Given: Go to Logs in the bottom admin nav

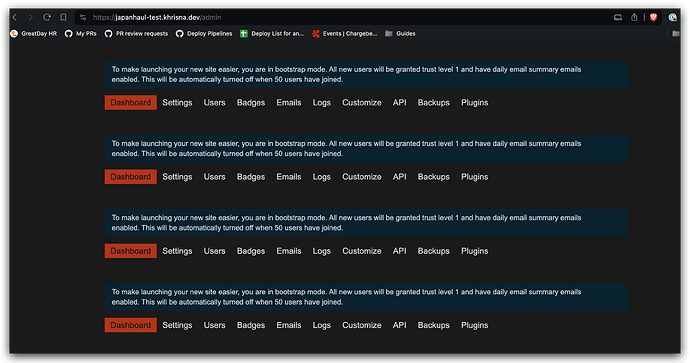Looking at the screenshot, I should point(322,325).
